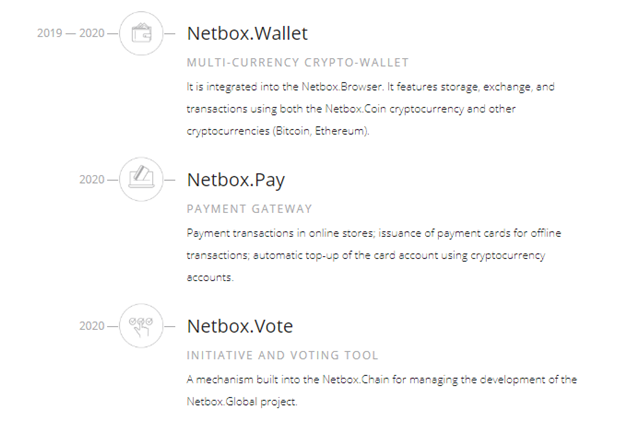Screen dimensions: 628x423
Task: Click the wallet icon beside Netbox.Wallet
Action: pyautogui.click(x=141, y=33)
